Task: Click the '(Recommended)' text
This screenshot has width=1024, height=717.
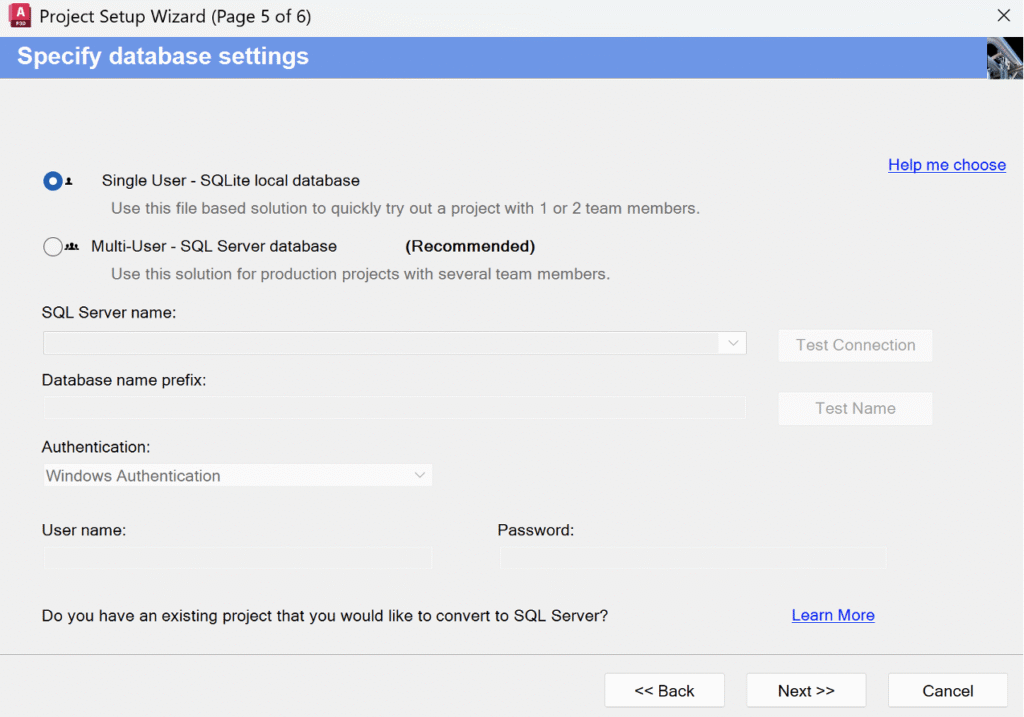Action: [x=470, y=246]
